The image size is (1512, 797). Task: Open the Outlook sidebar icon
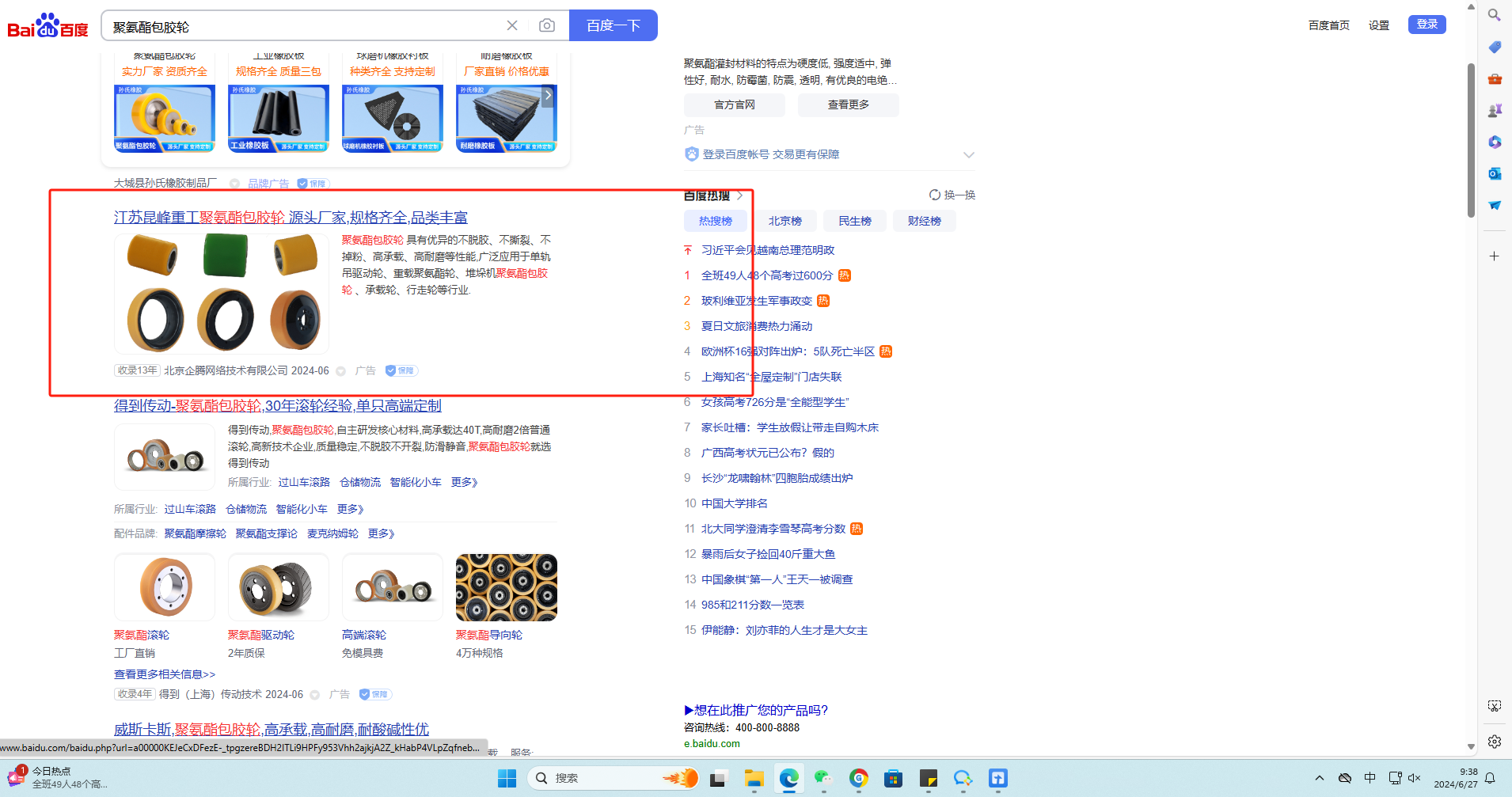(x=1495, y=173)
